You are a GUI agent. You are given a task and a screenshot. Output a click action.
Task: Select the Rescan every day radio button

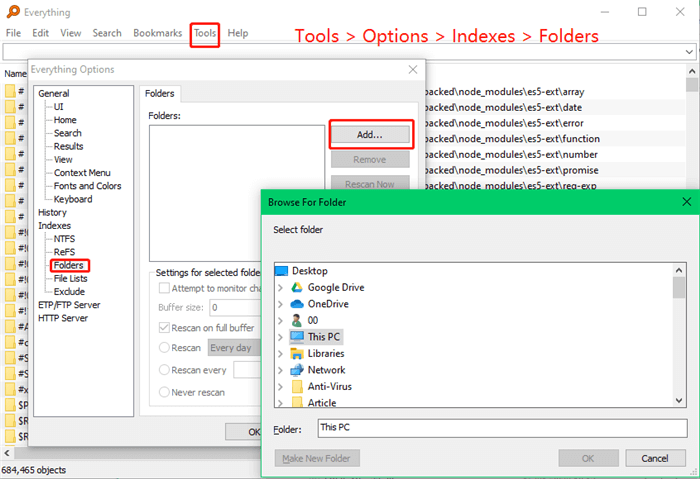164,347
